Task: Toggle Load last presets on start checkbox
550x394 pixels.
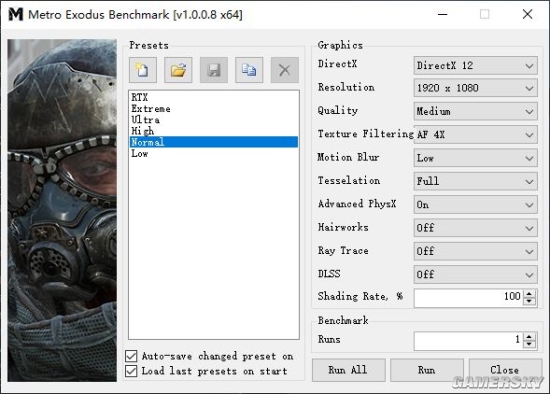Action: coord(131,371)
